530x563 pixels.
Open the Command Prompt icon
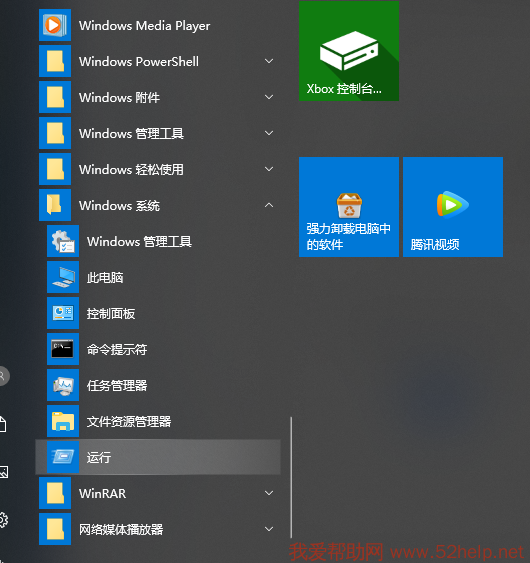tap(63, 349)
